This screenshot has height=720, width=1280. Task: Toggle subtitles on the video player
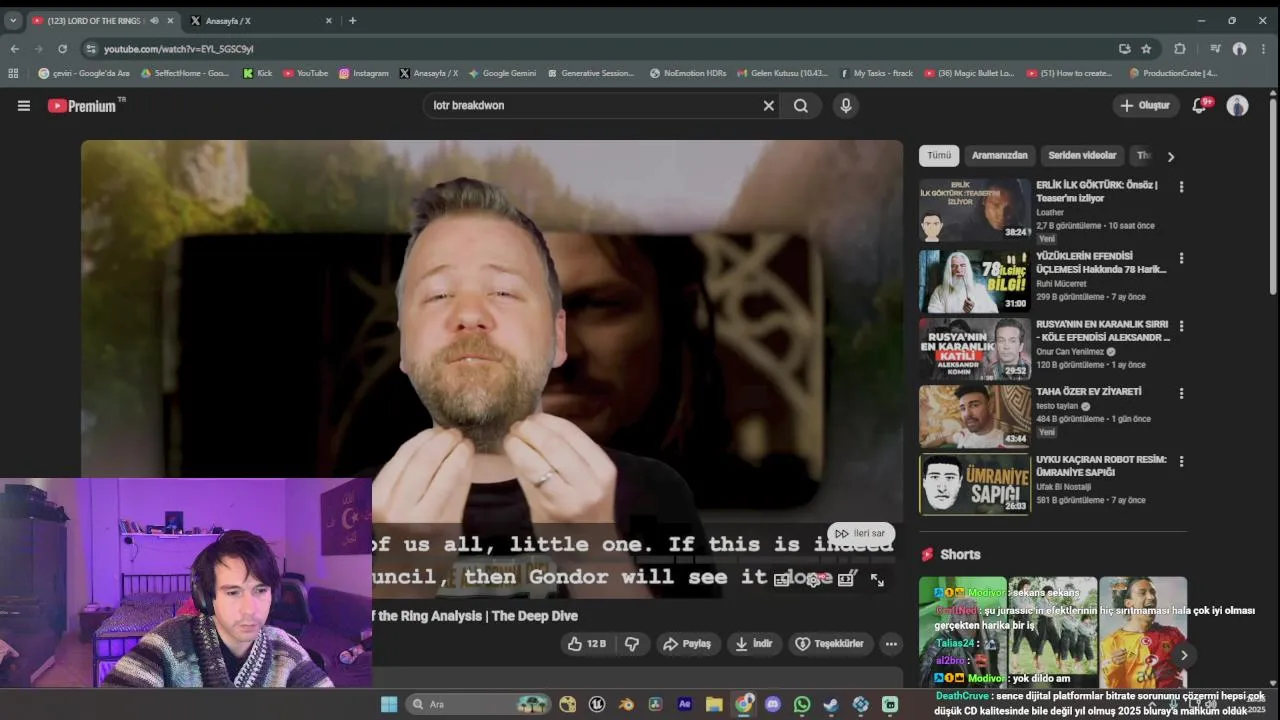[781, 580]
